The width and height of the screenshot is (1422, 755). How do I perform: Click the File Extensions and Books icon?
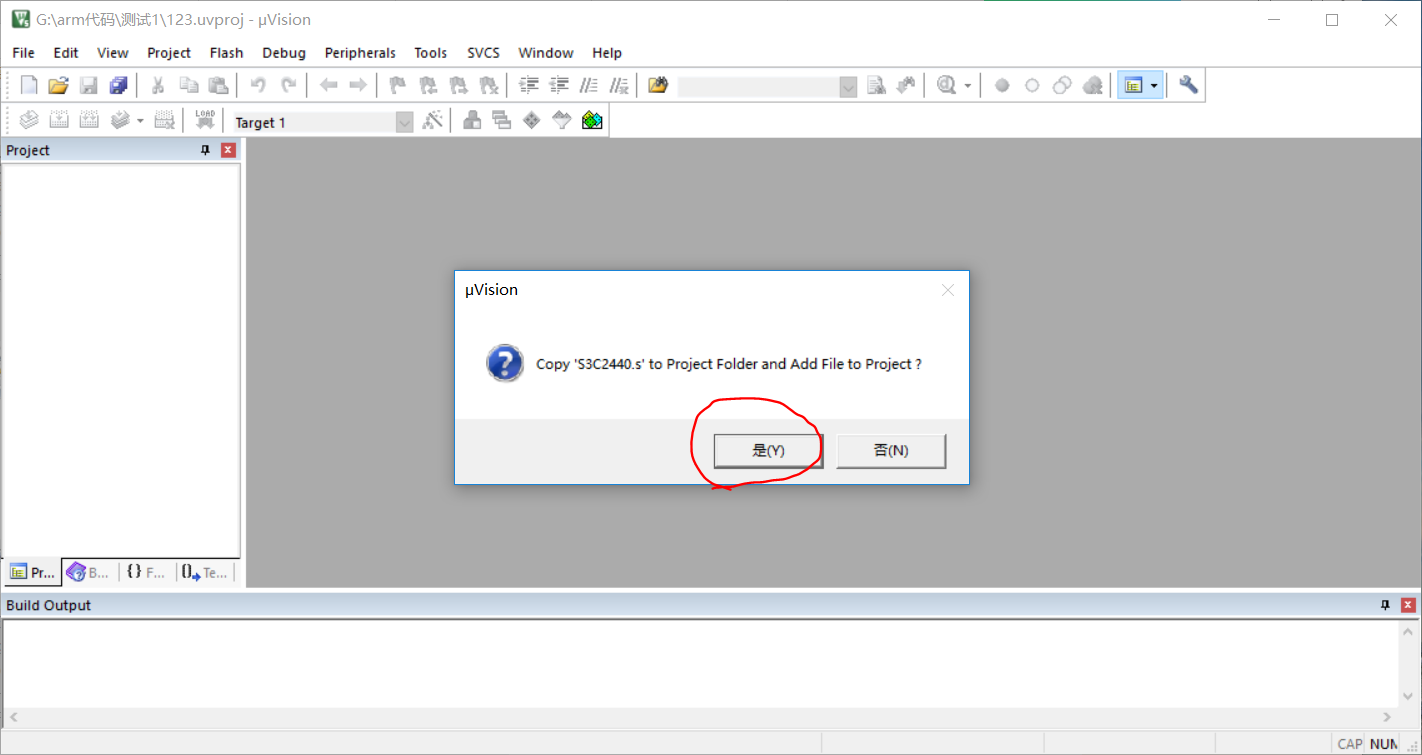[472, 121]
